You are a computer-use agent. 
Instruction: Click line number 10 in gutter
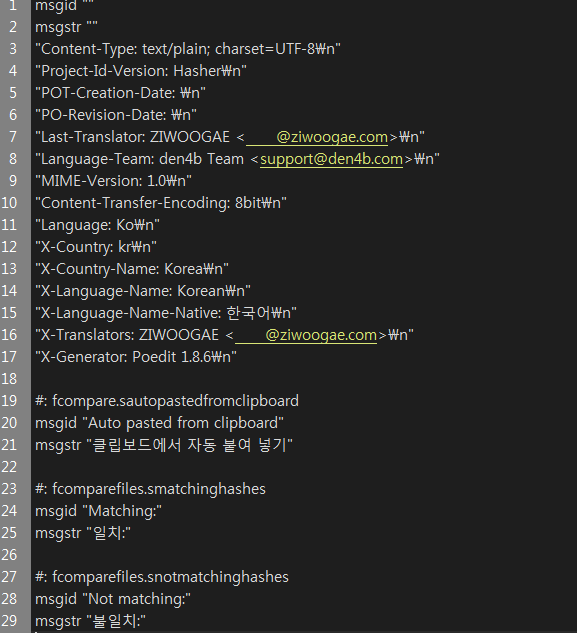coord(10,203)
